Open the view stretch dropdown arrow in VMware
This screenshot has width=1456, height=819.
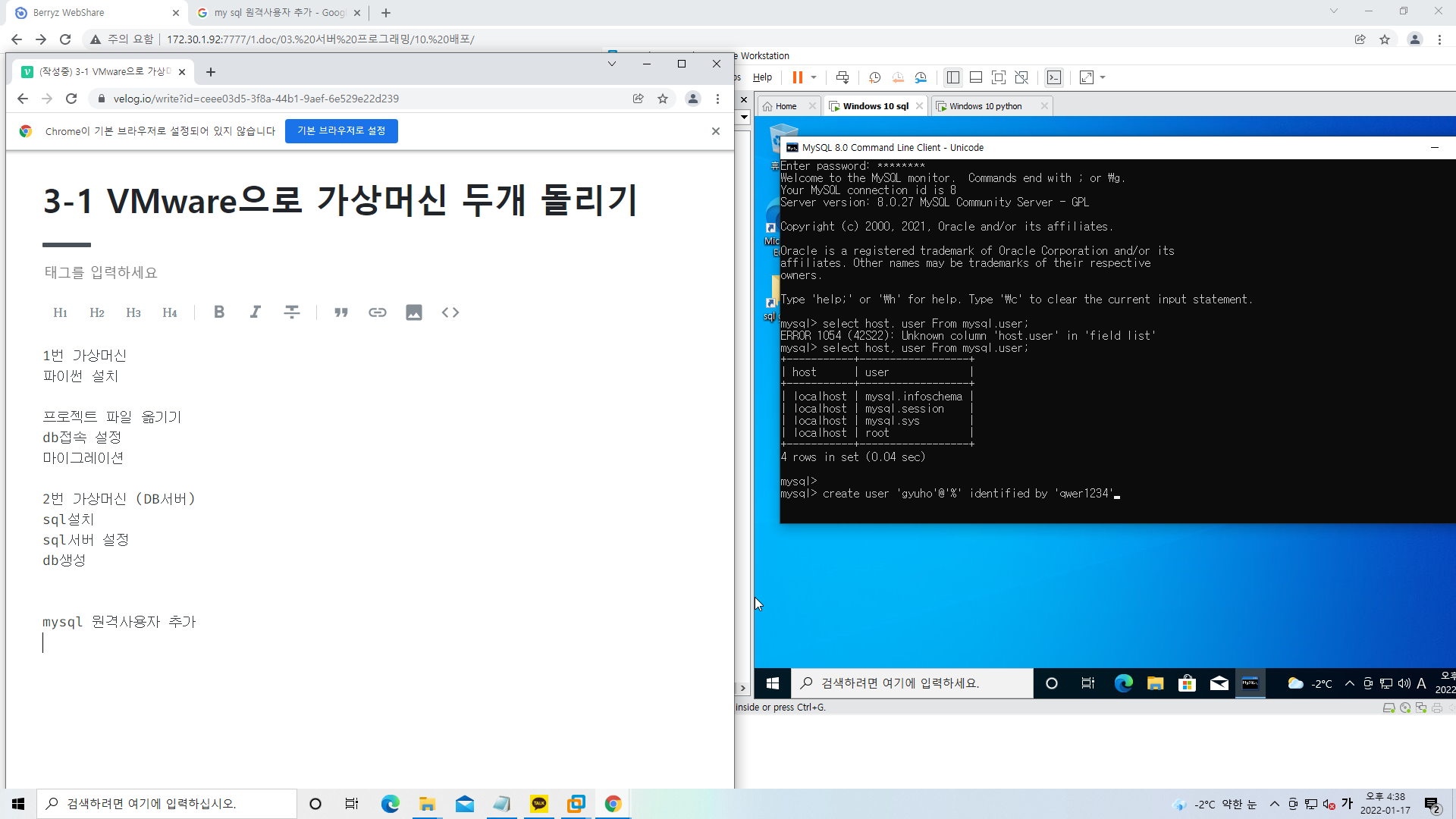point(1103,77)
